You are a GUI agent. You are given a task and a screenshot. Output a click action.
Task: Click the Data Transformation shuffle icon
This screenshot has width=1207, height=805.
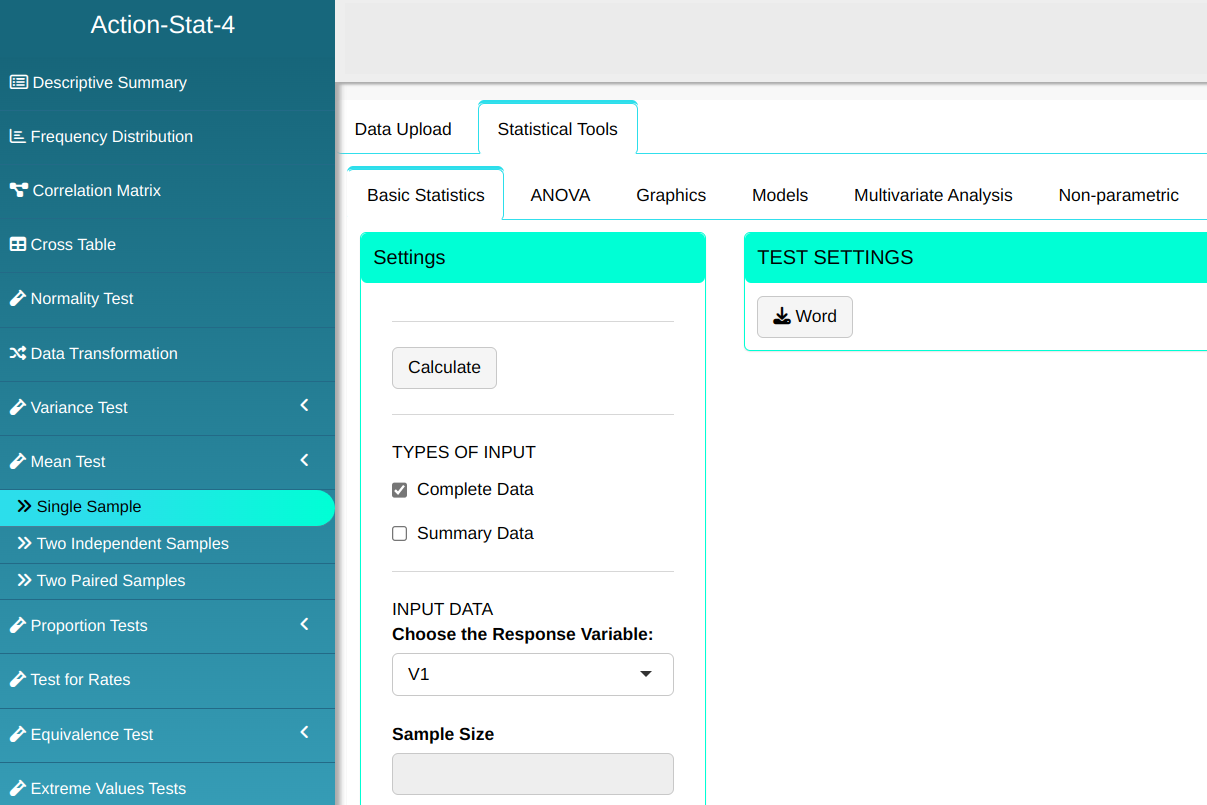point(17,354)
